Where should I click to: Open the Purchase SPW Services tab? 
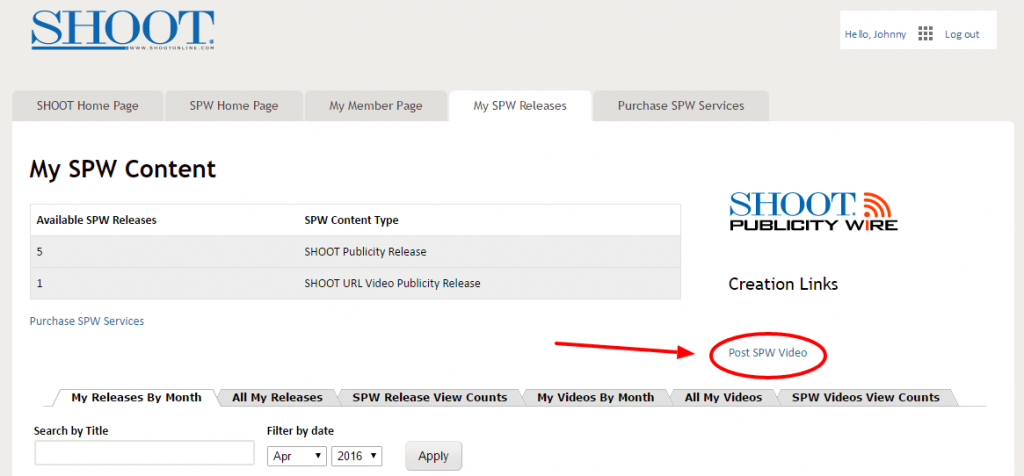click(681, 106)
